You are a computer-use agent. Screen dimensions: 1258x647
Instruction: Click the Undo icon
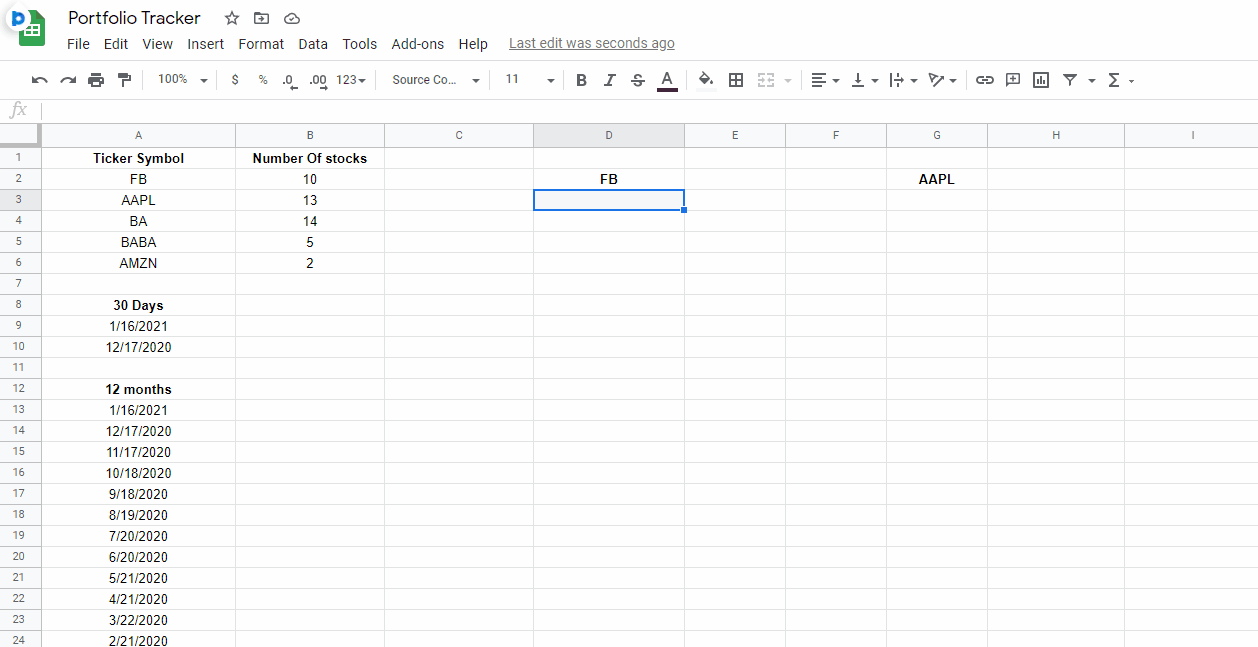[40, 80]
